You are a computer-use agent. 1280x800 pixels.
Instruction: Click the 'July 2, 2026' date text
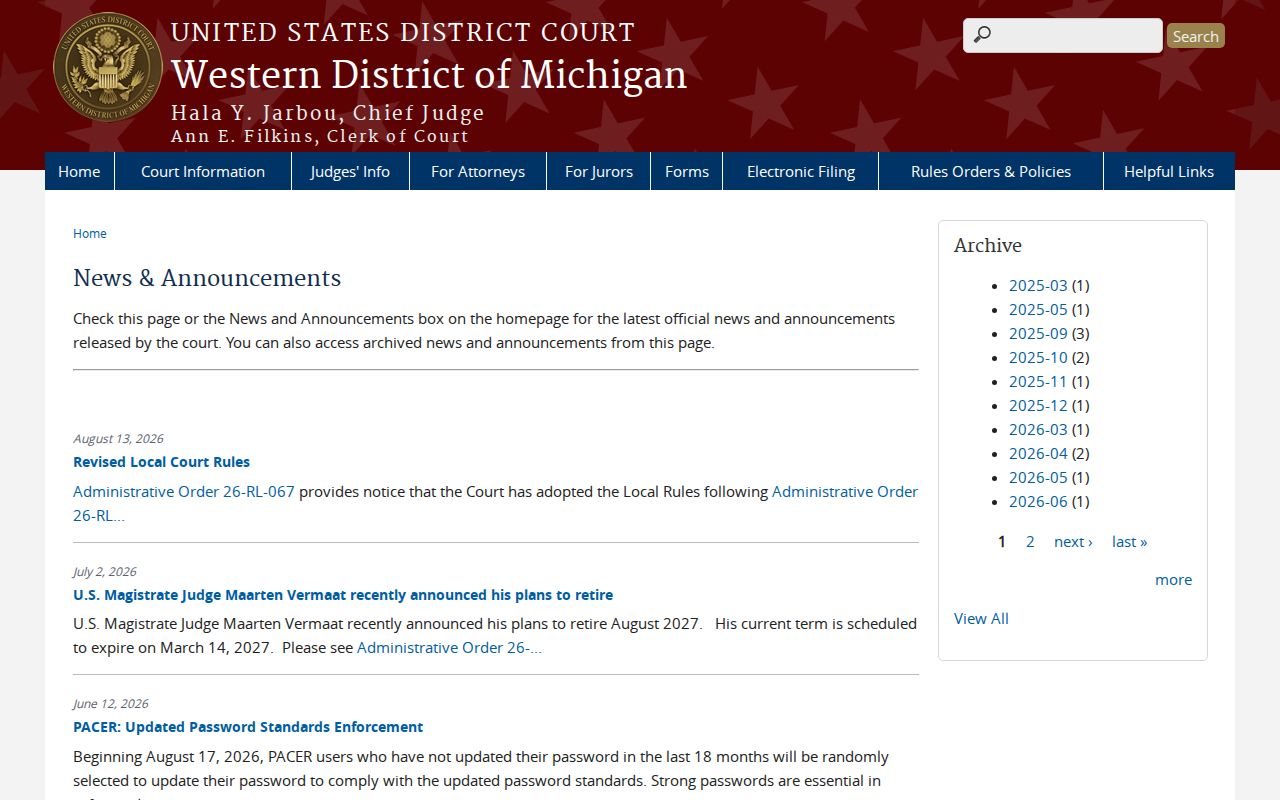105,572
